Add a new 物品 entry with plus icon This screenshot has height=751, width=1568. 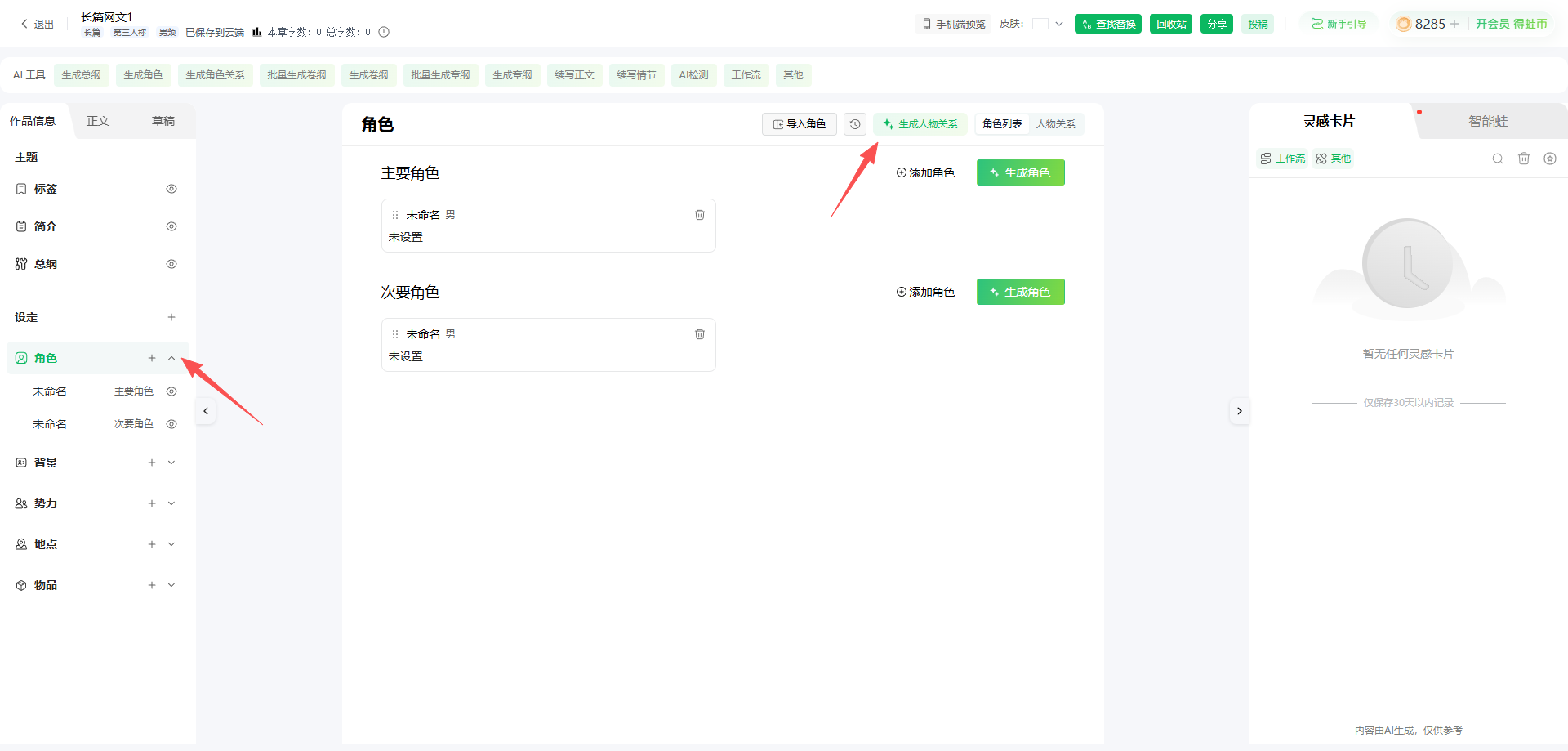(152, 585)
